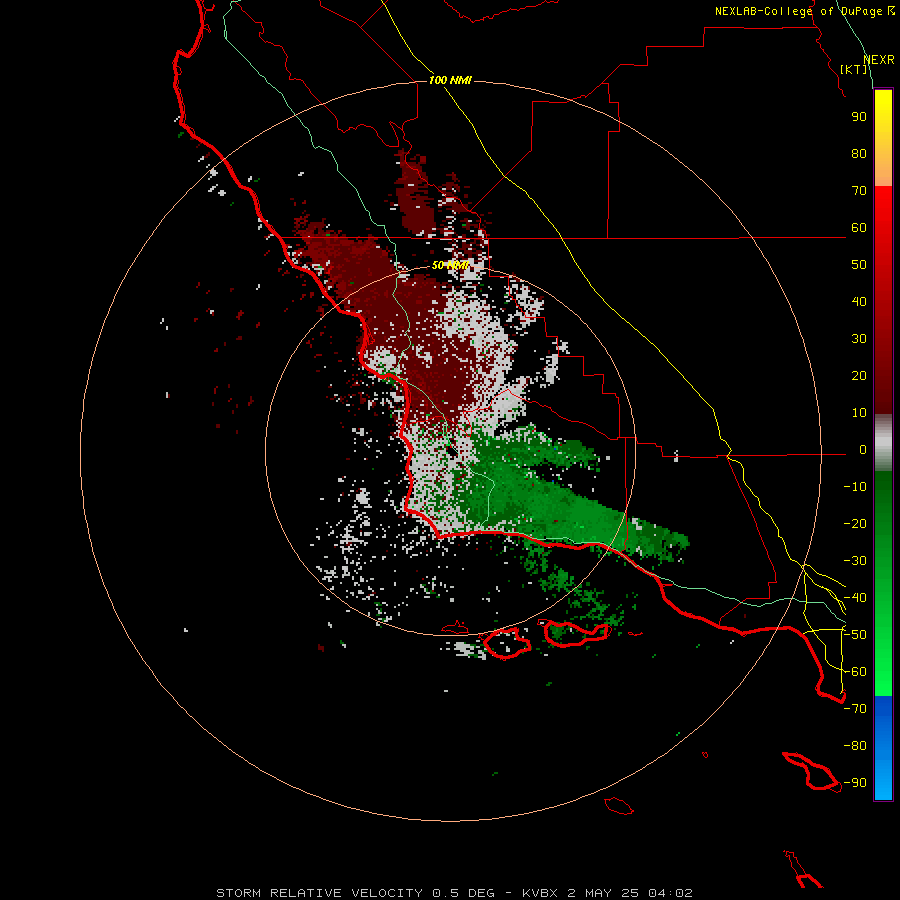Click the -80 value on the velocity scale
Screen dimensions: 900x900
855,746
